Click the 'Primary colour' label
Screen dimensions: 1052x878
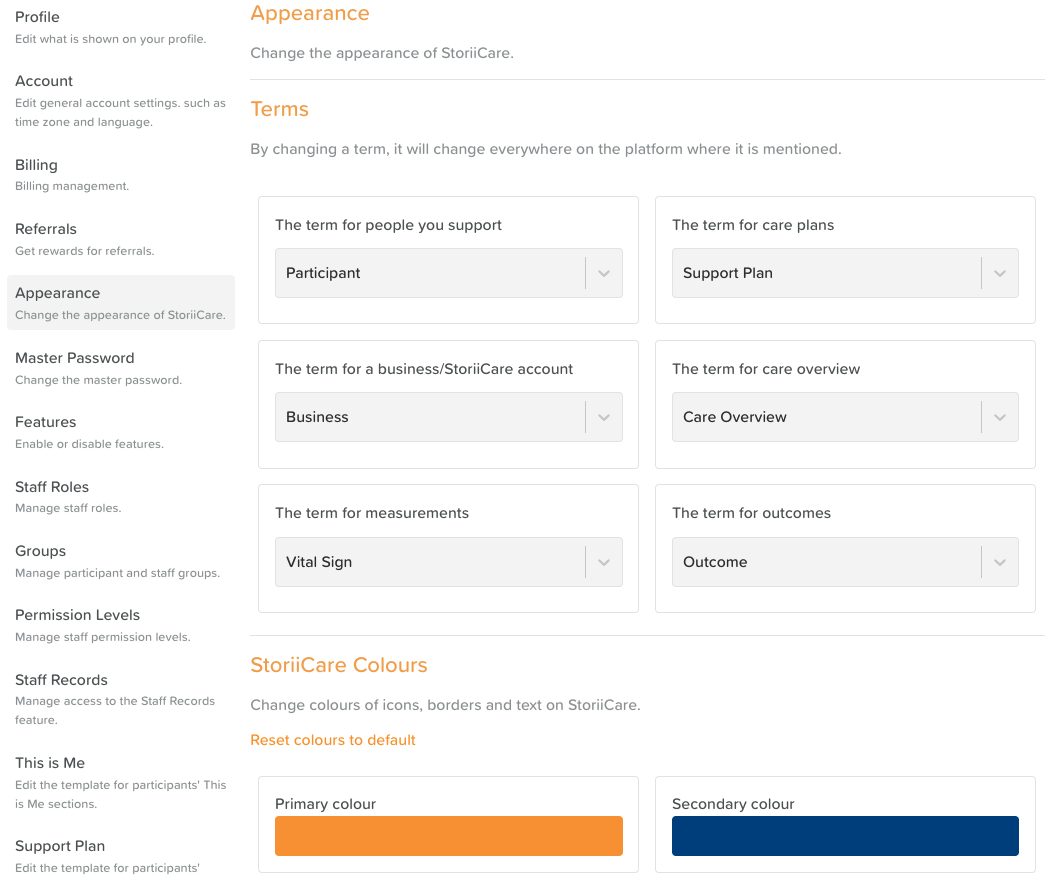pos(325,804)
